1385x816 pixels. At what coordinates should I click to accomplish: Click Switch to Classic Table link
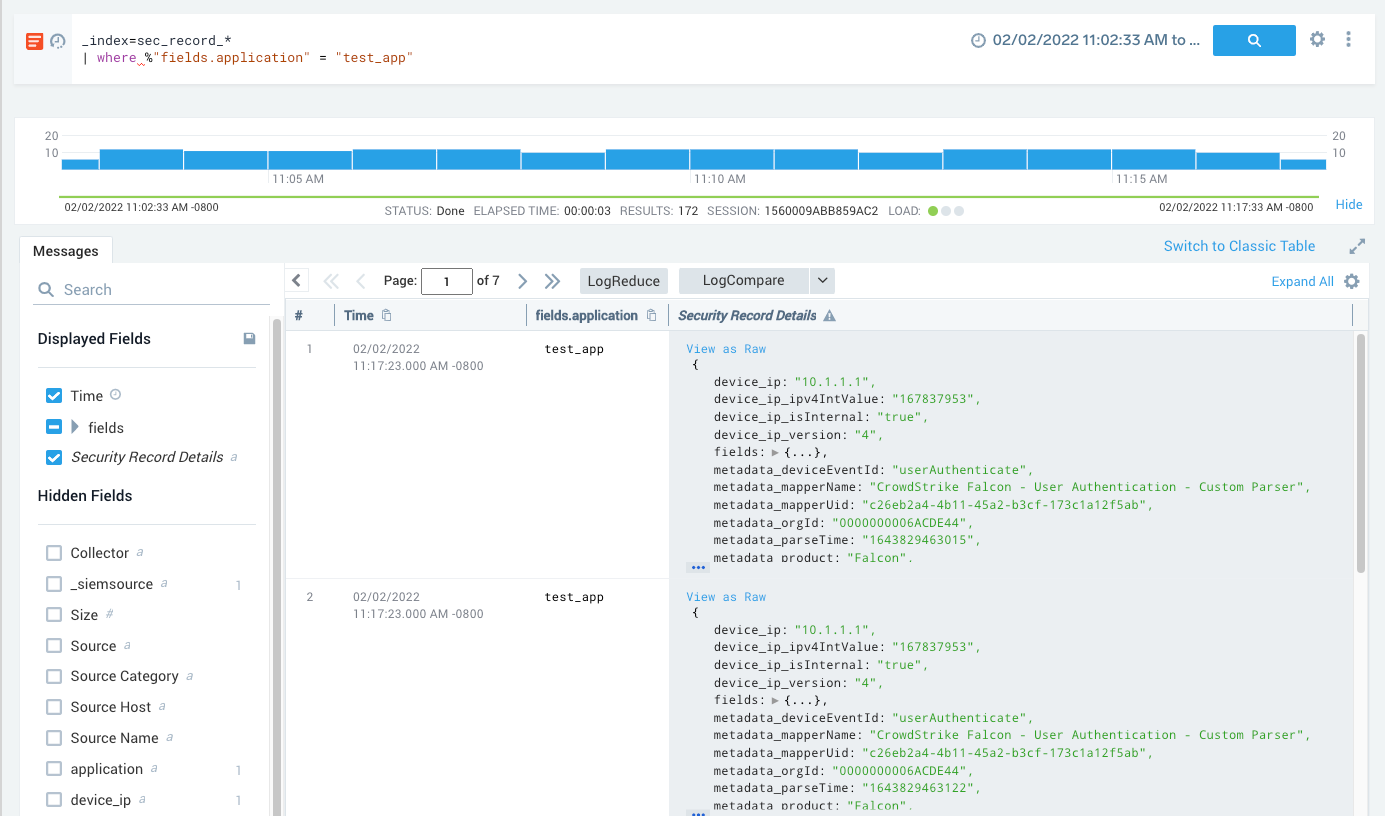point(1239,246)
